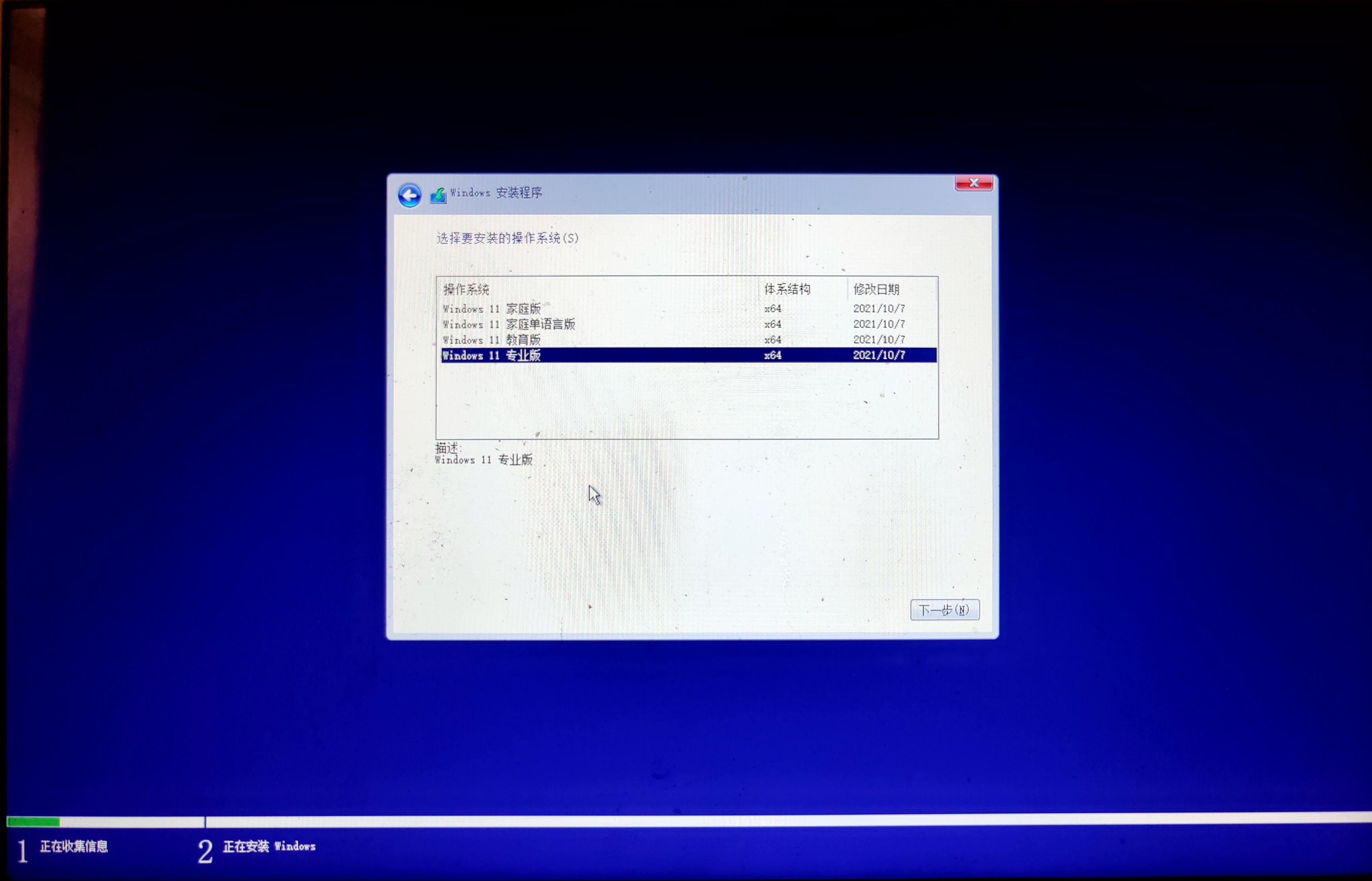
Task: Click the Windows 安装程序 title text
Action: tap(496, 193)
